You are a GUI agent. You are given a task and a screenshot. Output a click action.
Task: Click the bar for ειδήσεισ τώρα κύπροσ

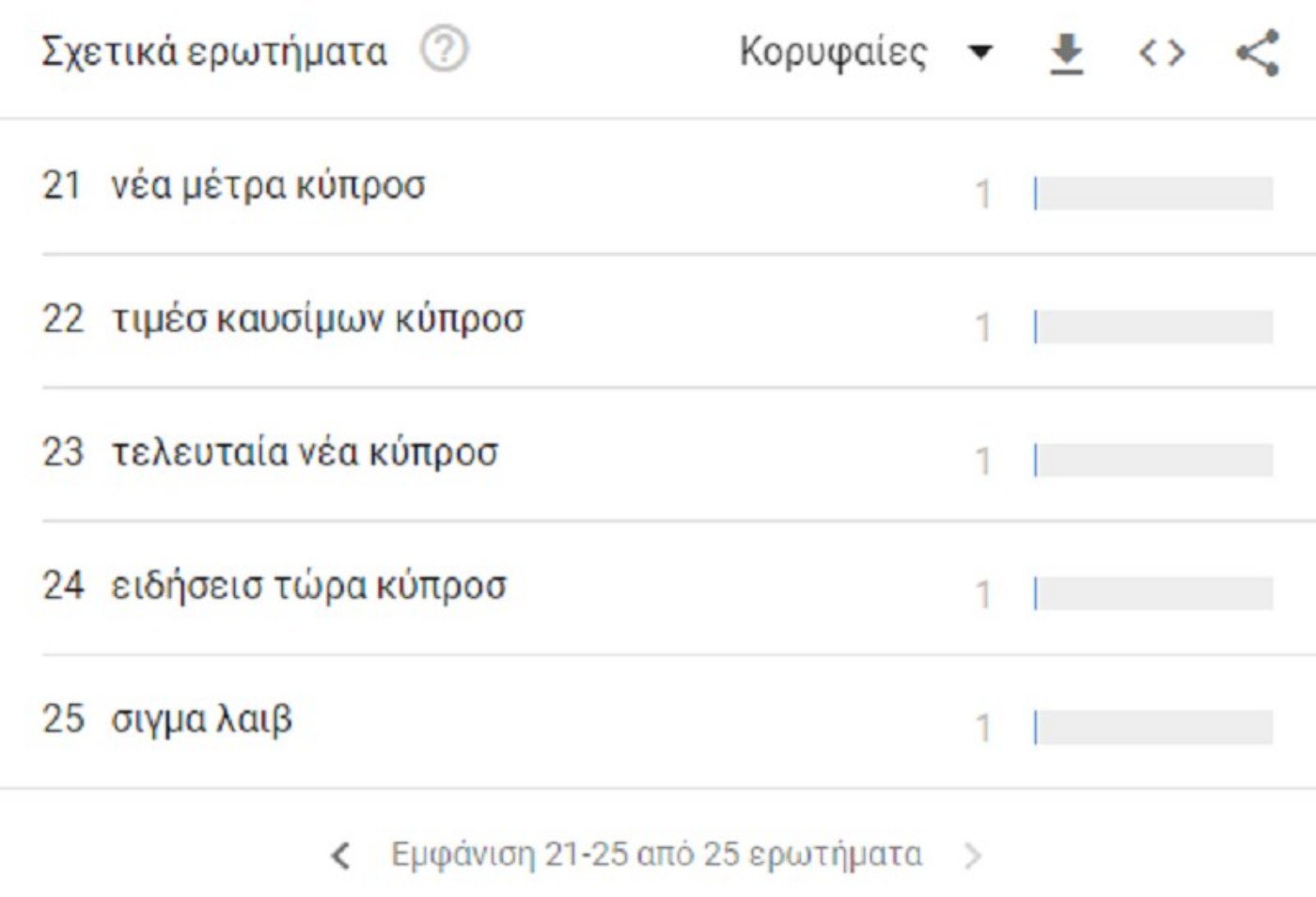1153,594
